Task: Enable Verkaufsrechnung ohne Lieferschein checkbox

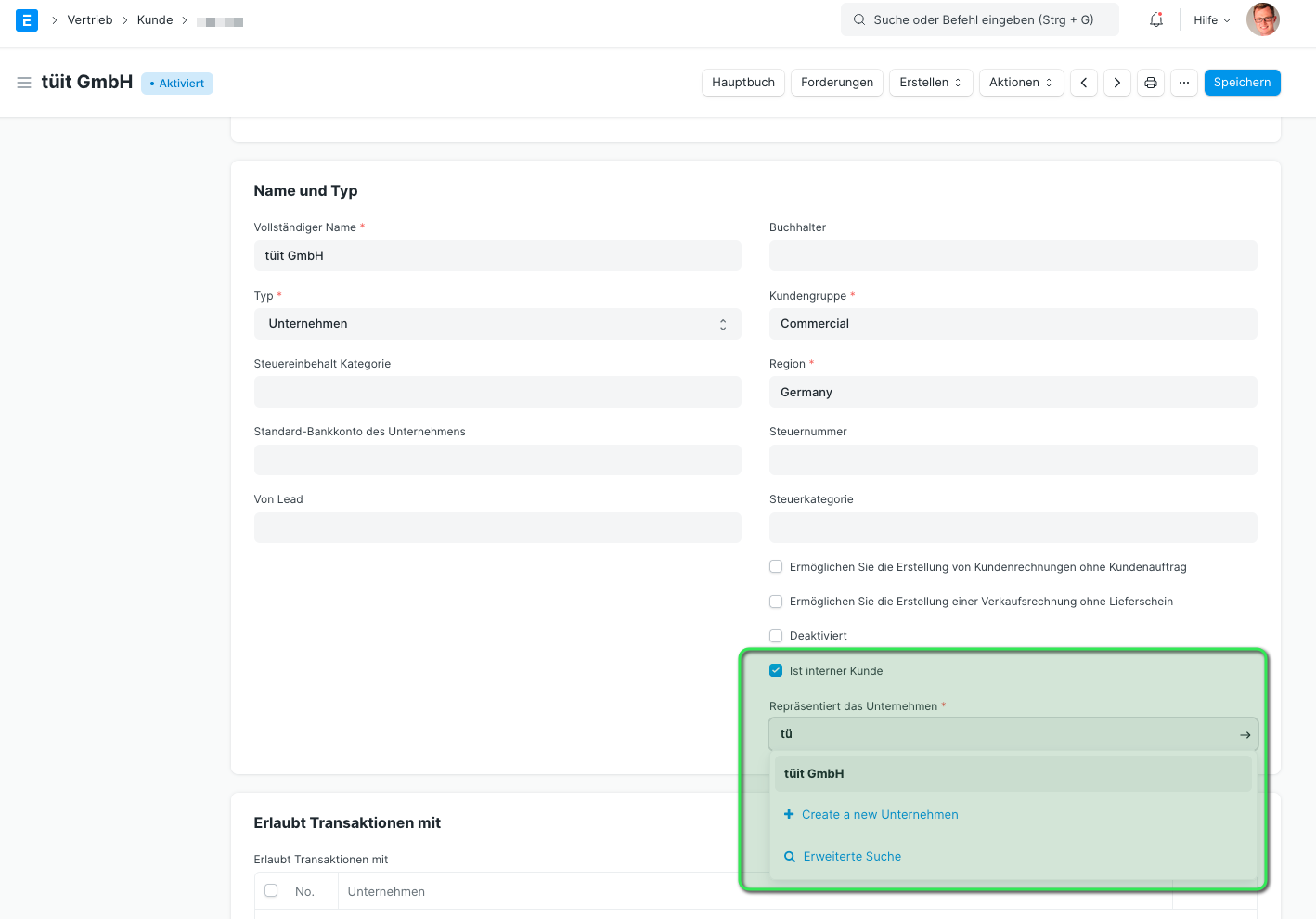Action: click(x=776, y=601)
